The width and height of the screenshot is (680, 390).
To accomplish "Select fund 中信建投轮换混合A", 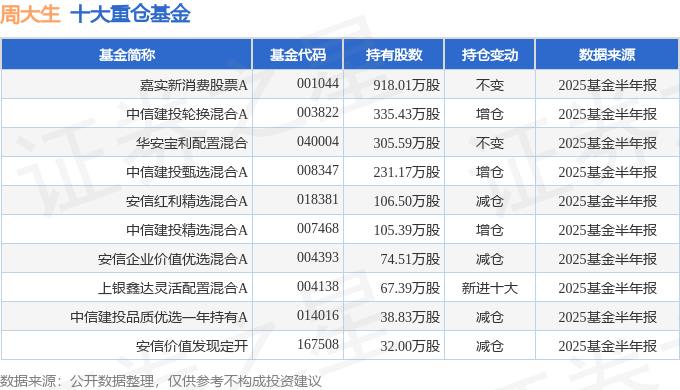I will click(x=187, y=114).
